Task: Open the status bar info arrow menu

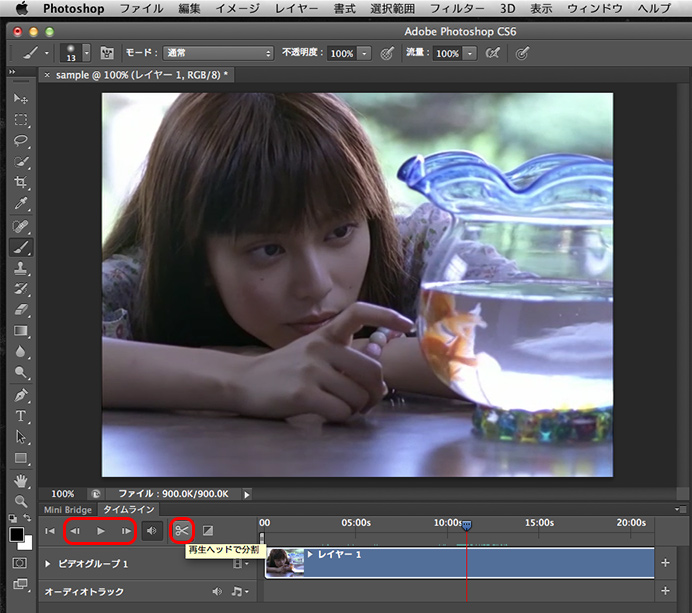Action: 247,494
